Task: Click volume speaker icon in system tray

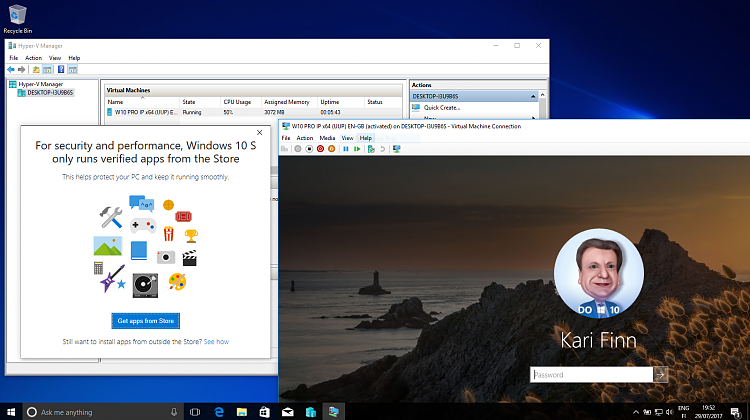Action: (x=670, y=412)
